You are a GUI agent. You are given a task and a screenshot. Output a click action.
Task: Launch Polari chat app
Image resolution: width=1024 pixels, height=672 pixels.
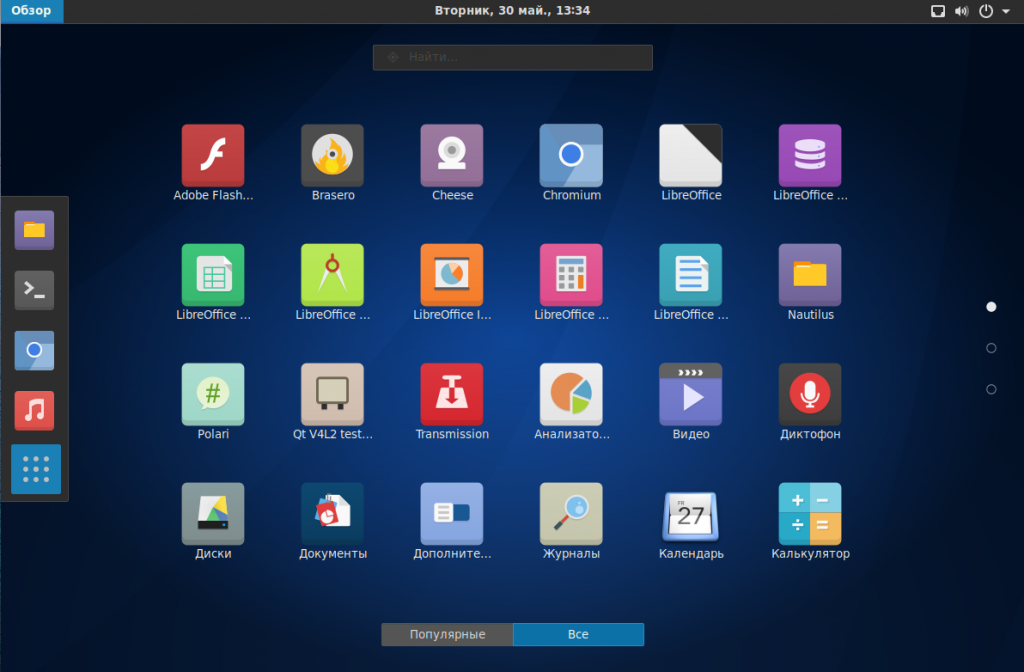tap(213, 394)
